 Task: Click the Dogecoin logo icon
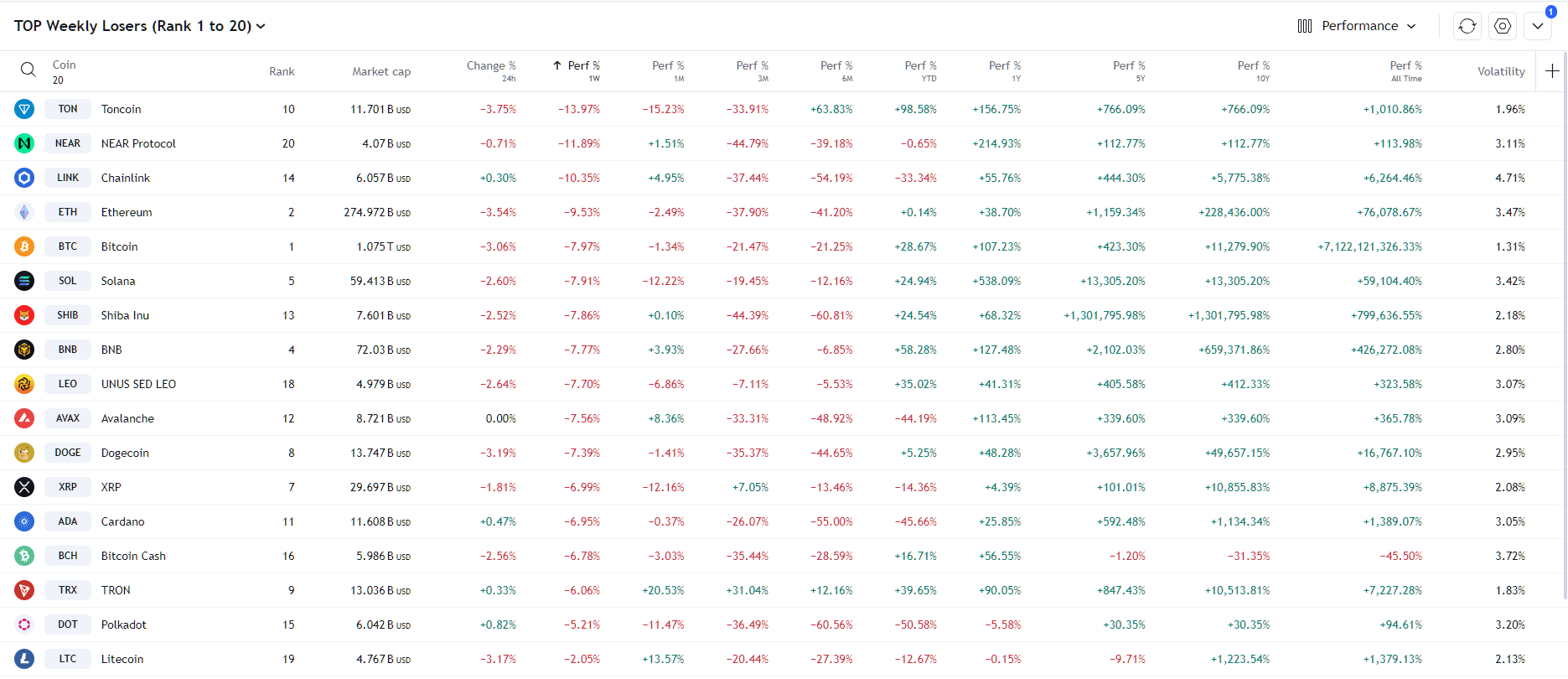click(x=24, y=453)
